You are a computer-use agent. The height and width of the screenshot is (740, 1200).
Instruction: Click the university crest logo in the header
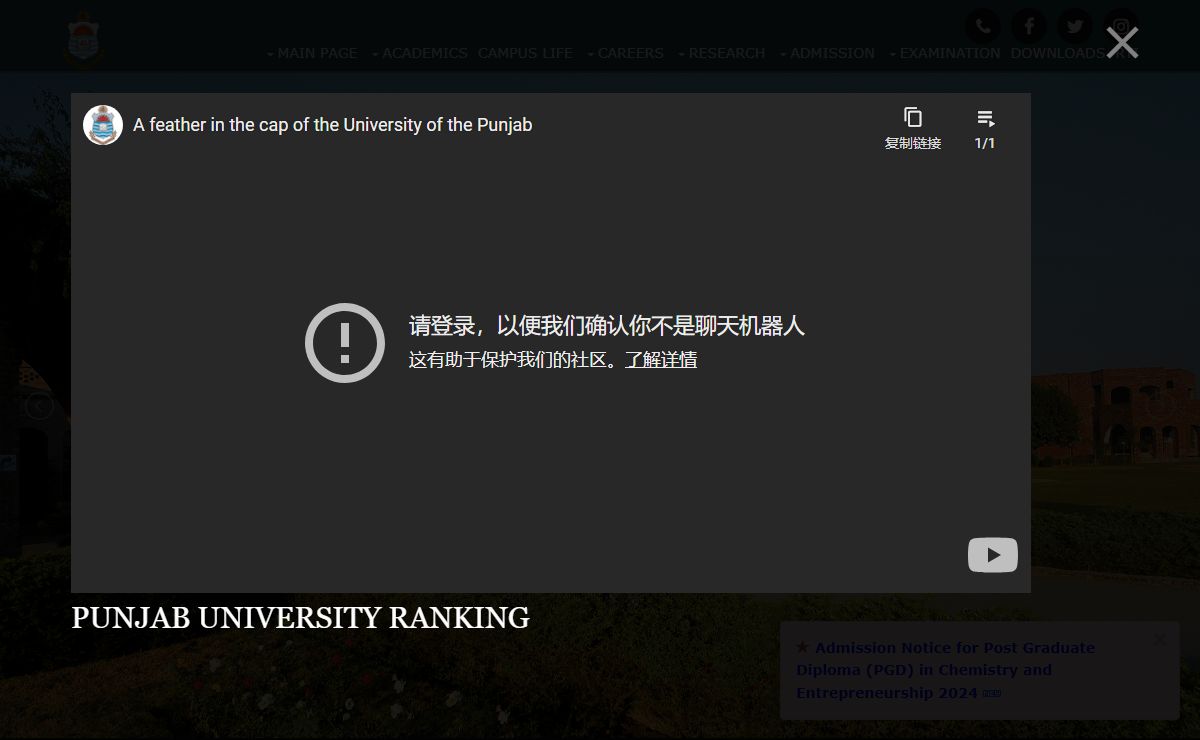coord(84,40)
